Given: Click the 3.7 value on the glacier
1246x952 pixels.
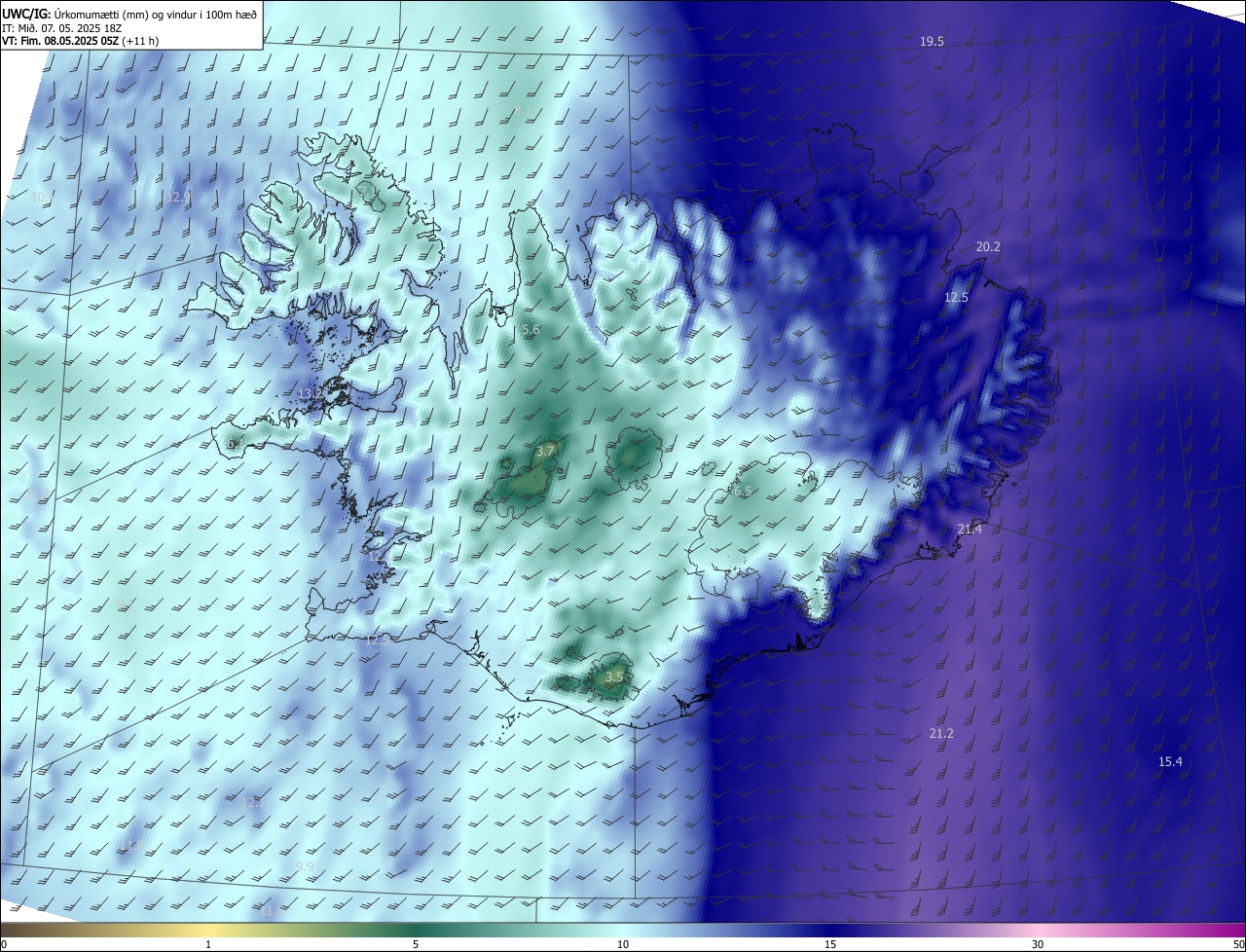Looking at the screenshot, I should tap(545, 452).
